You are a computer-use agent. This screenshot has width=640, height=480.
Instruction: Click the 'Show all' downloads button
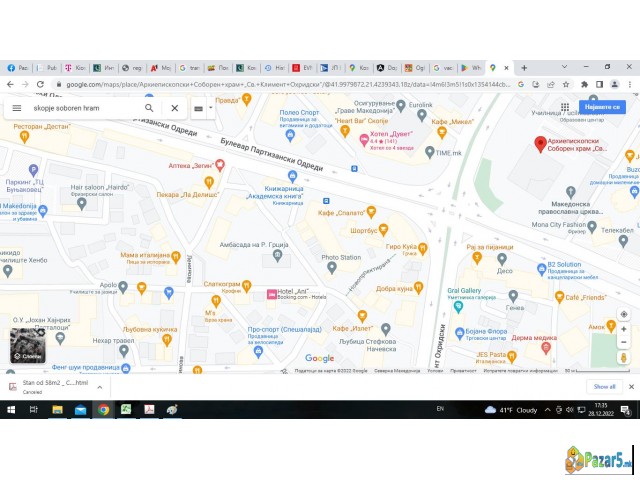[x=604, y=387]
